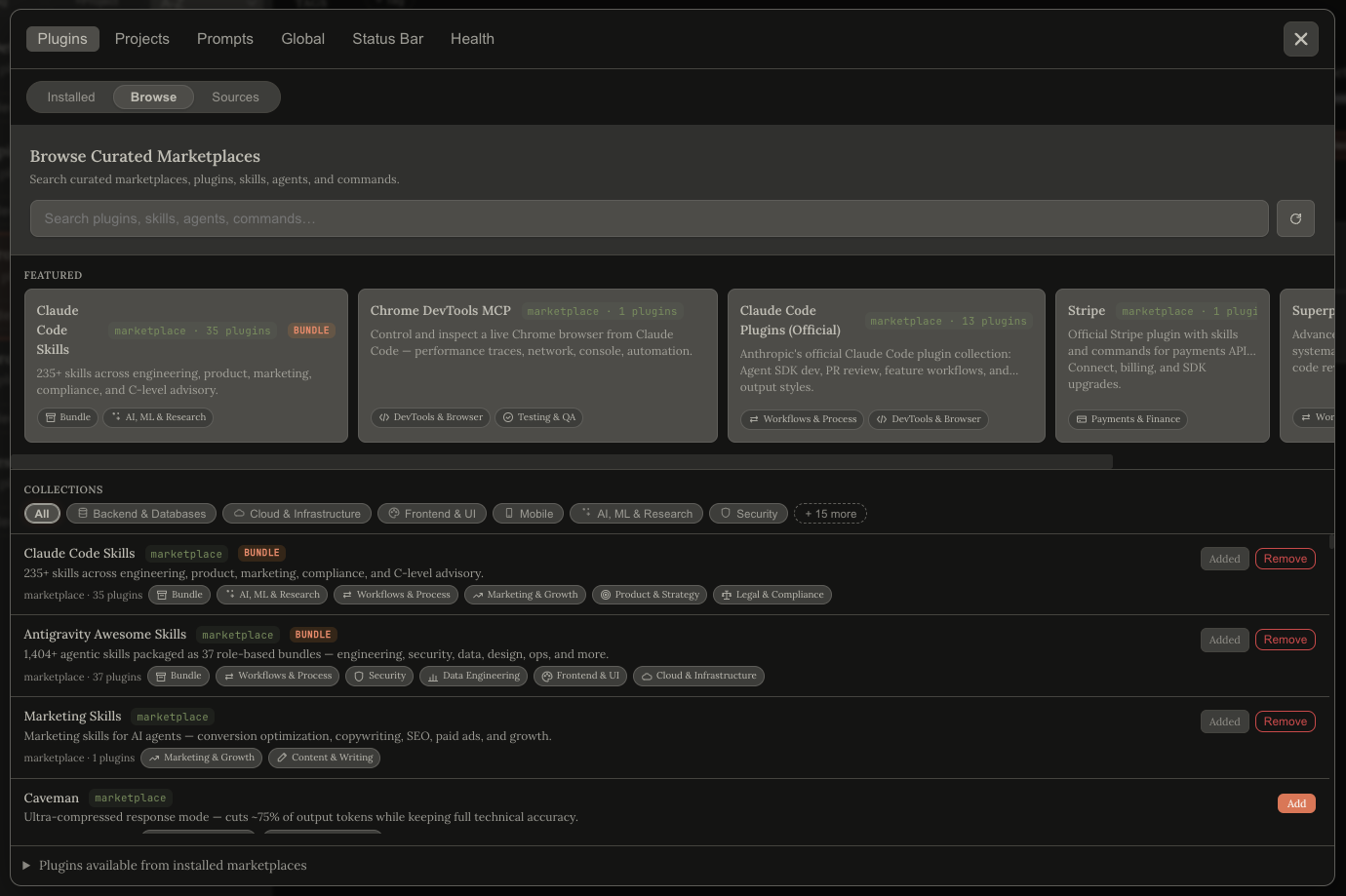
Task: Open the +15 more collections list
Action: tap(830, 513)
